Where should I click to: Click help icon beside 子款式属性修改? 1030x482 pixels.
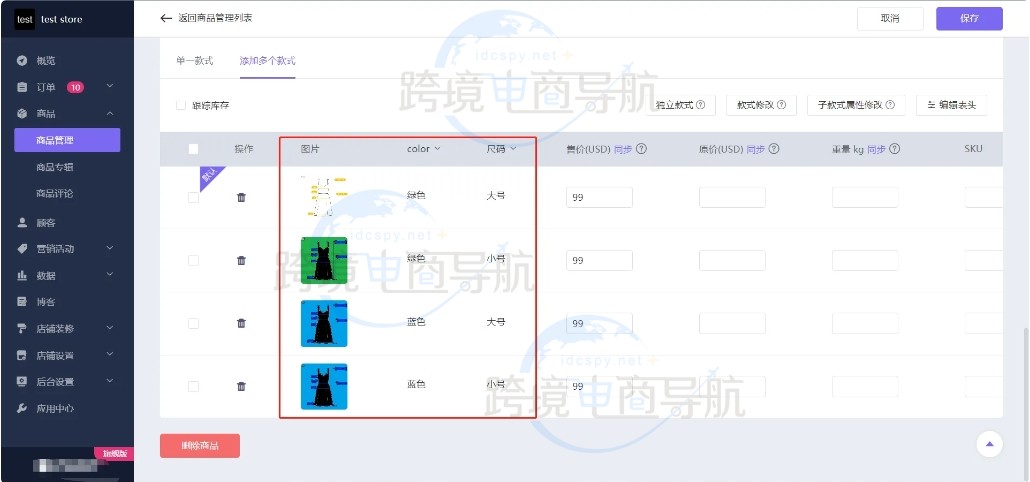pyautogui.click(x=890, y=105)
